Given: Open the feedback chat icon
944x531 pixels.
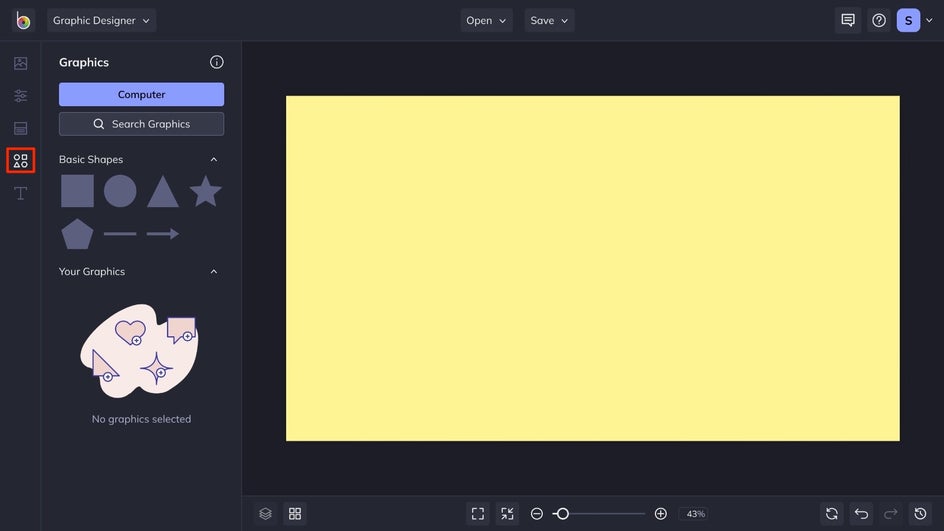Looking at the screenshot, I should click(x=848, y=20).
